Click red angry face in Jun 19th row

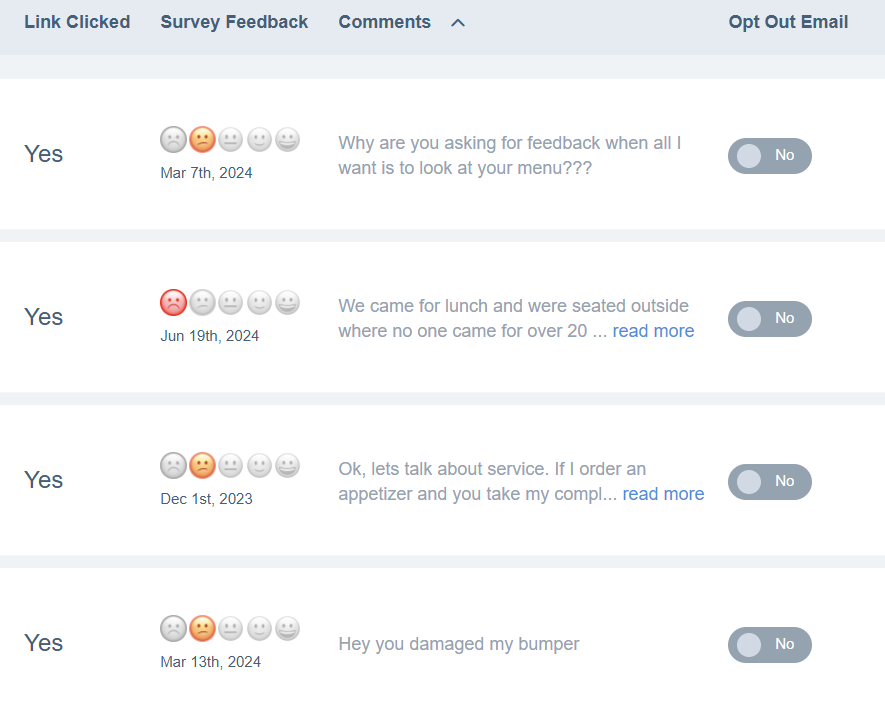pos(173,302)
